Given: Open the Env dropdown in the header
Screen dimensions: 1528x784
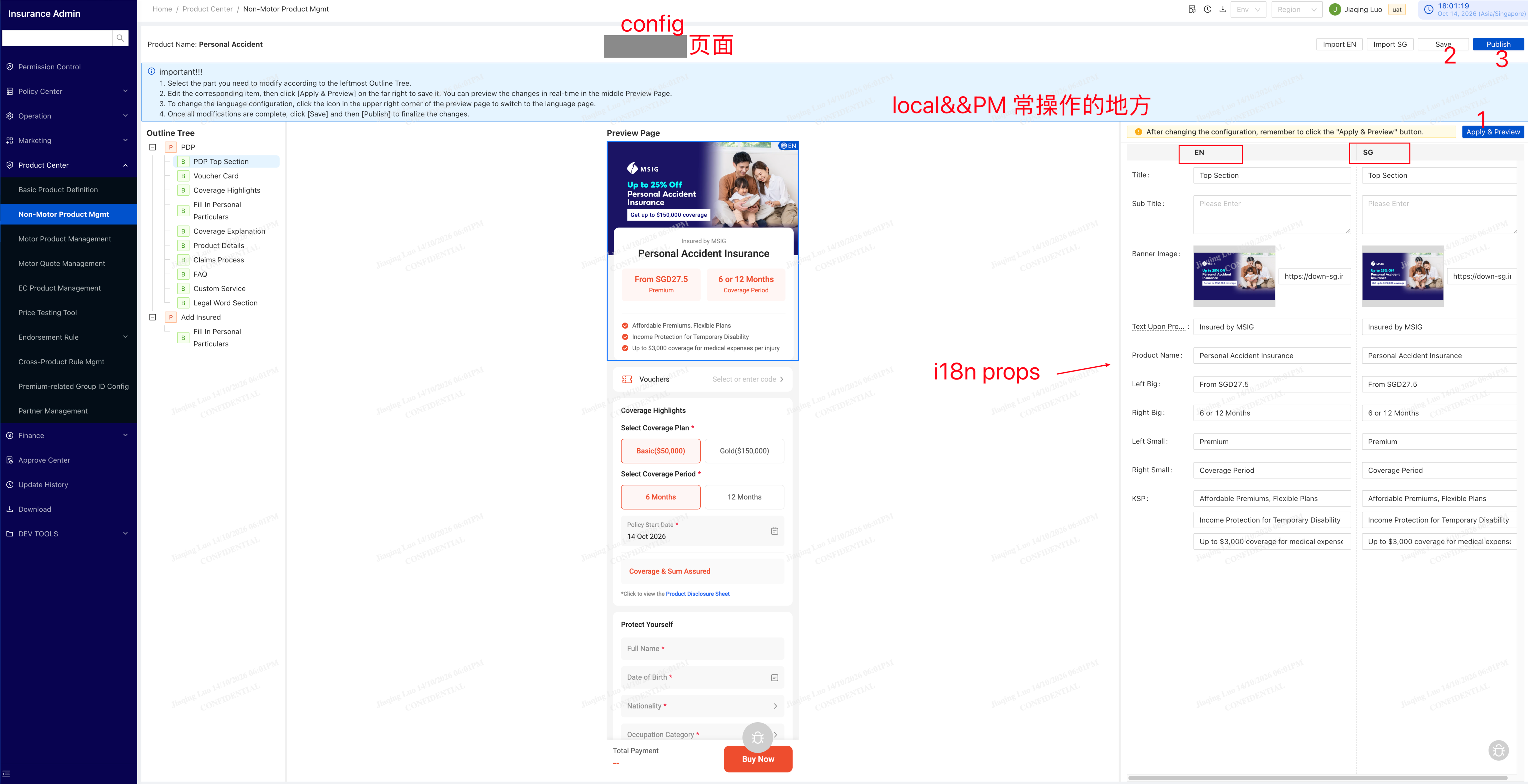Looking at the screenshot, I should pyautogui.click(x=1249, y=9).
